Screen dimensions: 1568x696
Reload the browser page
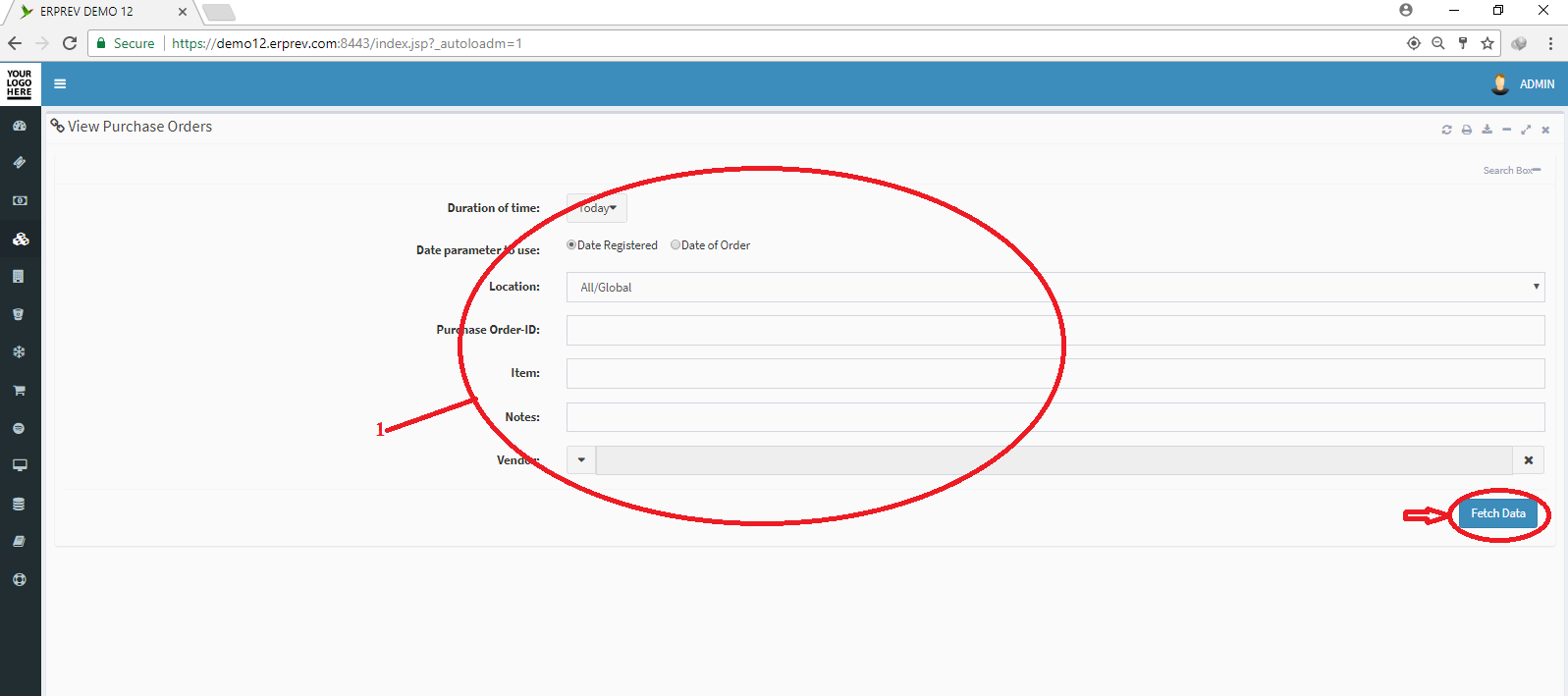(70, 43)
